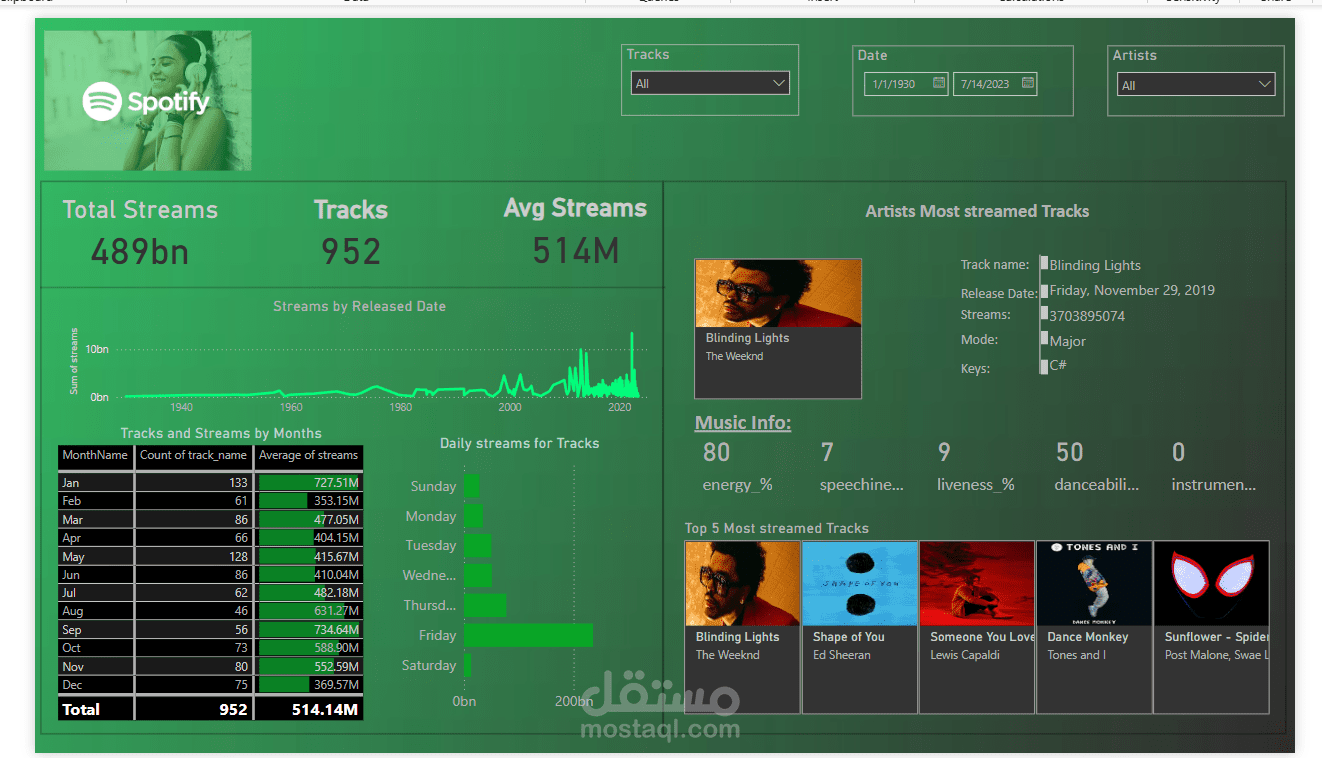Select Dance Monkey track tile

[x=1094, y=626]
